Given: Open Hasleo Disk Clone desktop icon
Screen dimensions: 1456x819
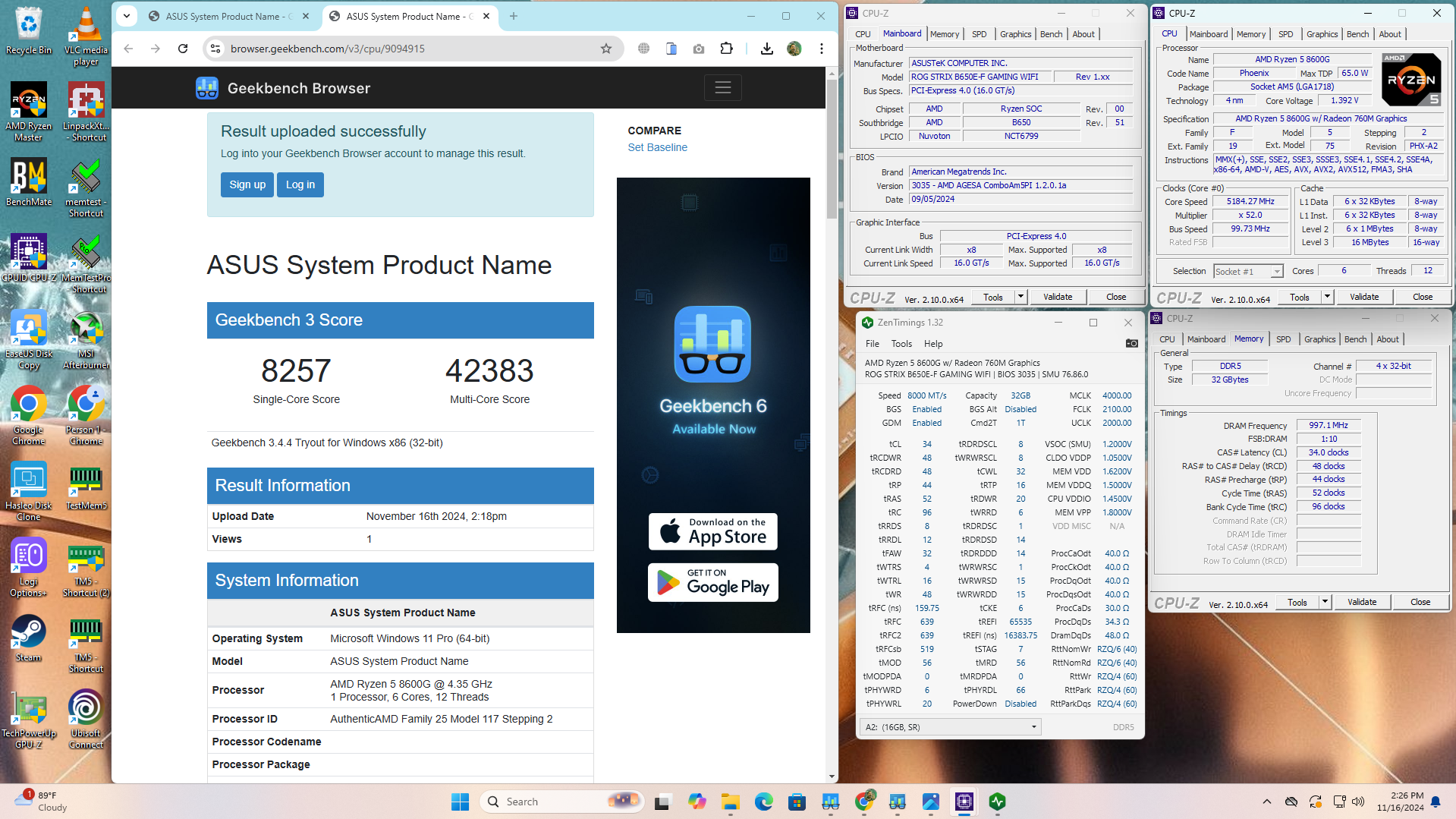Looking at the screenshot, I should click(x=29, y=491).
